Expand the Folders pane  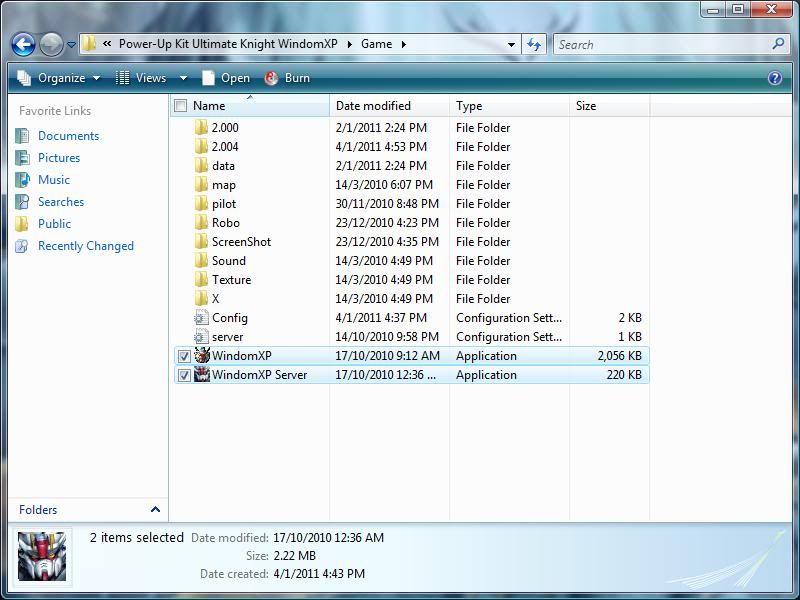pos(155,509)
